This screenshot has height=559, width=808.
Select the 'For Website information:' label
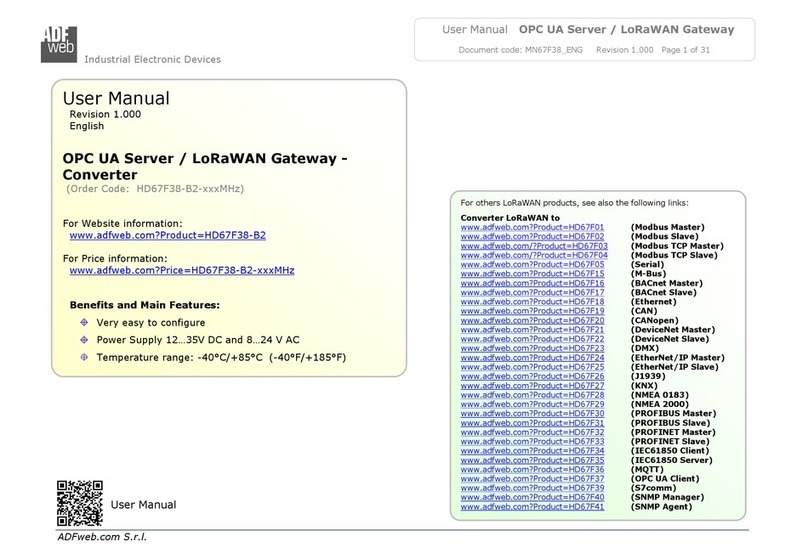click(x=123, y=224)
